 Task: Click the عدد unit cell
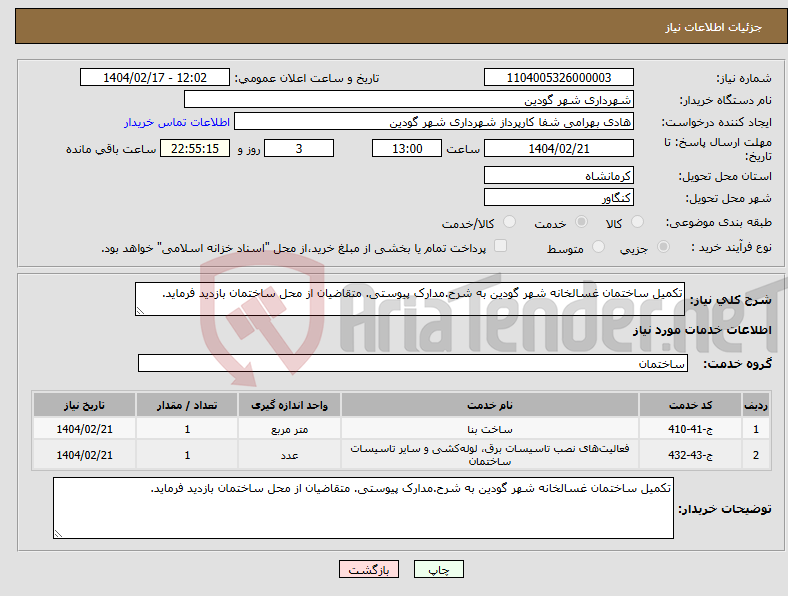click(x=289, y=455)
